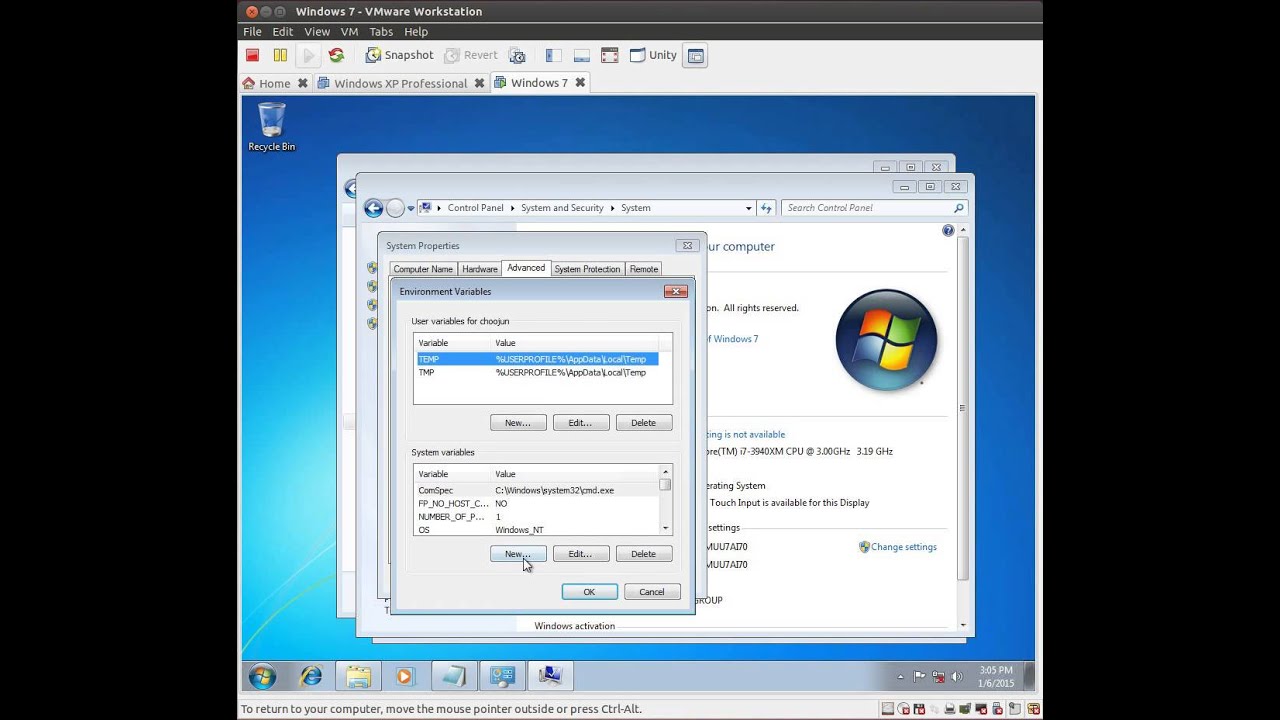Power off VM with red stop icon
1280x720 pixels.
(252, 56)
